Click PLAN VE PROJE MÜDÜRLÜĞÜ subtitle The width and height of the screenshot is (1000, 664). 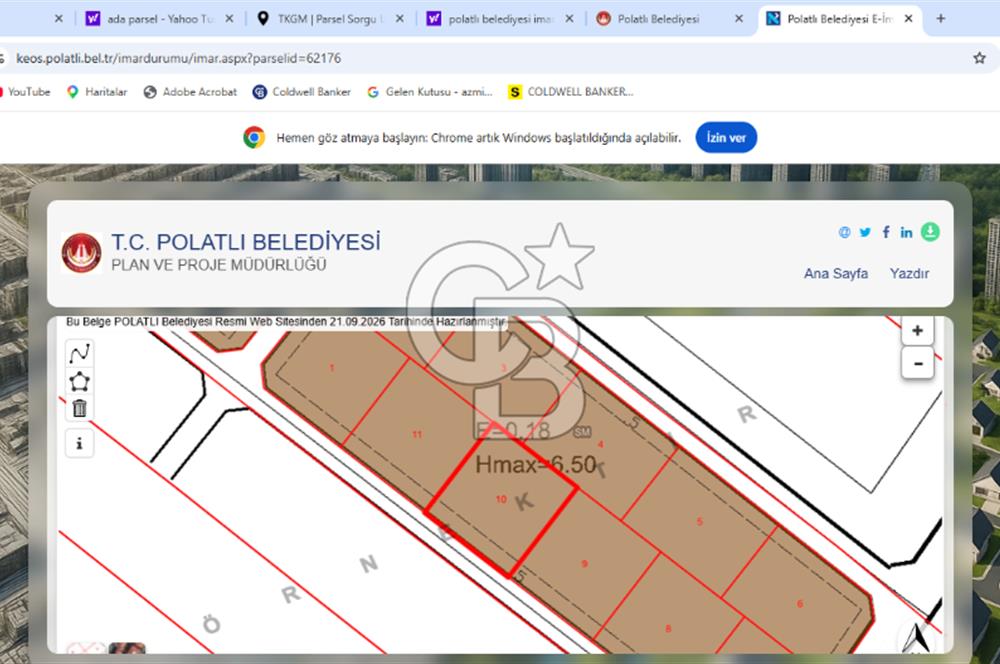pos(219,265)
